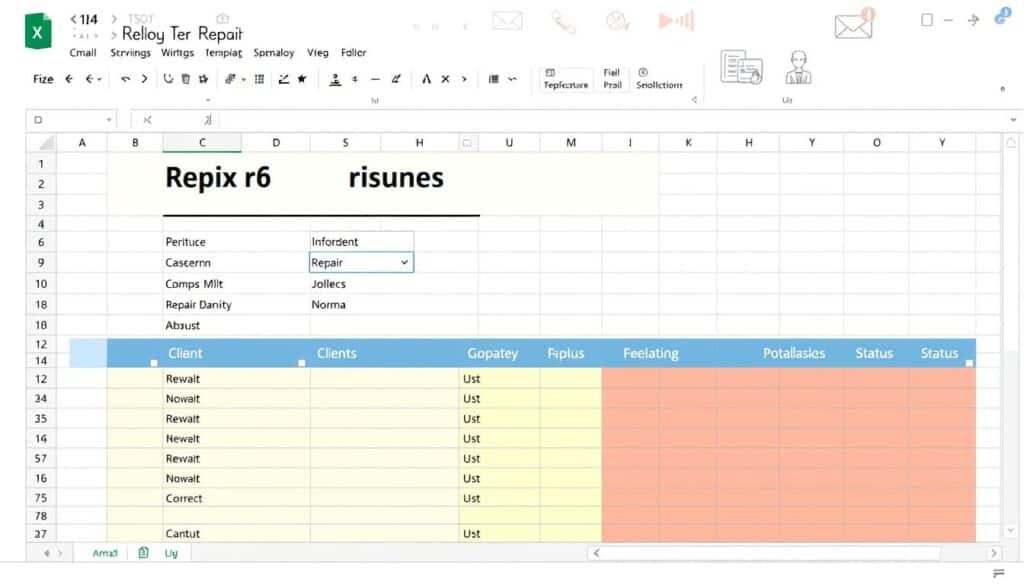Click the Infordent cell
Image resolution: width=1024 pixels, height=585 pixels.
pos(361,242)
